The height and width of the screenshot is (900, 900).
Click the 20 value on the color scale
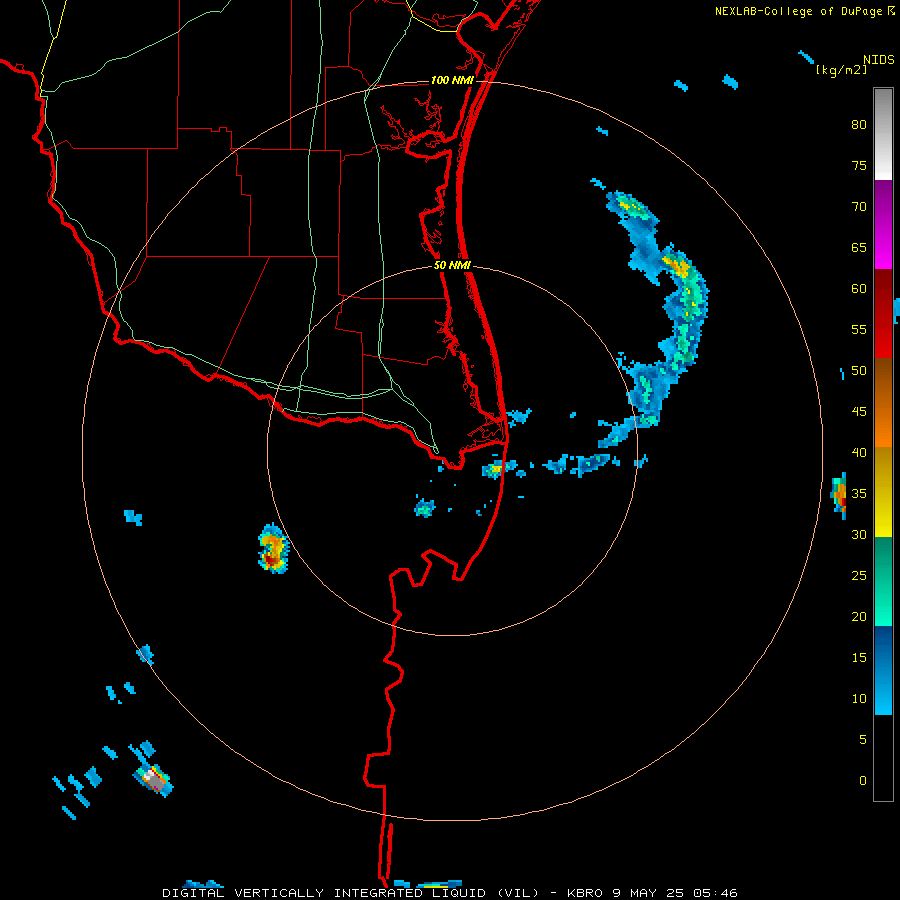(859, 616)
